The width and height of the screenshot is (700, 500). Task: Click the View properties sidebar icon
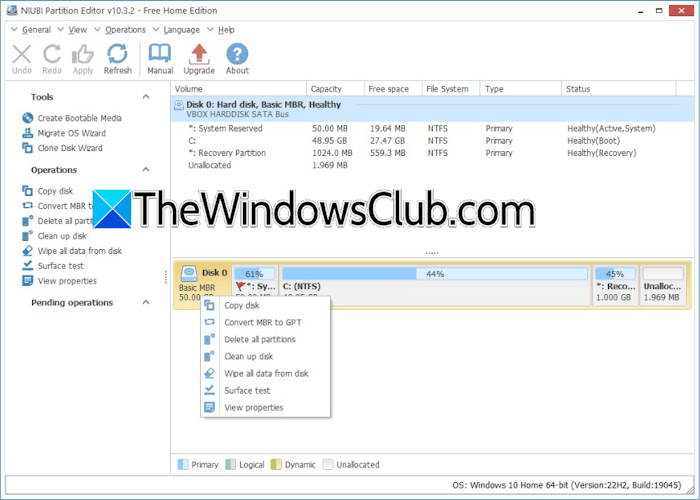28,281
